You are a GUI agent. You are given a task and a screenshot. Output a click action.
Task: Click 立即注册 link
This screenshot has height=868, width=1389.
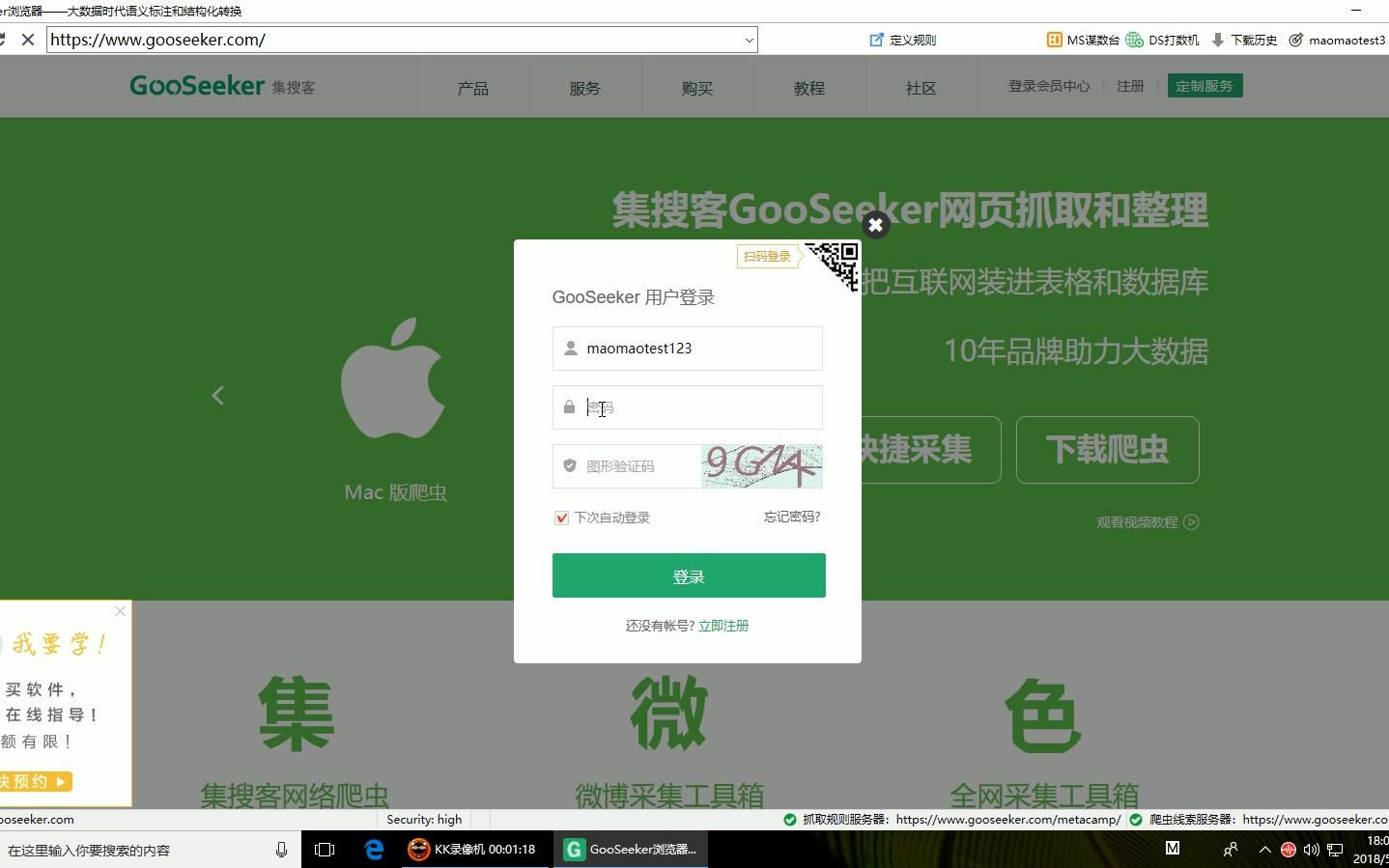[x=723, y=626]
